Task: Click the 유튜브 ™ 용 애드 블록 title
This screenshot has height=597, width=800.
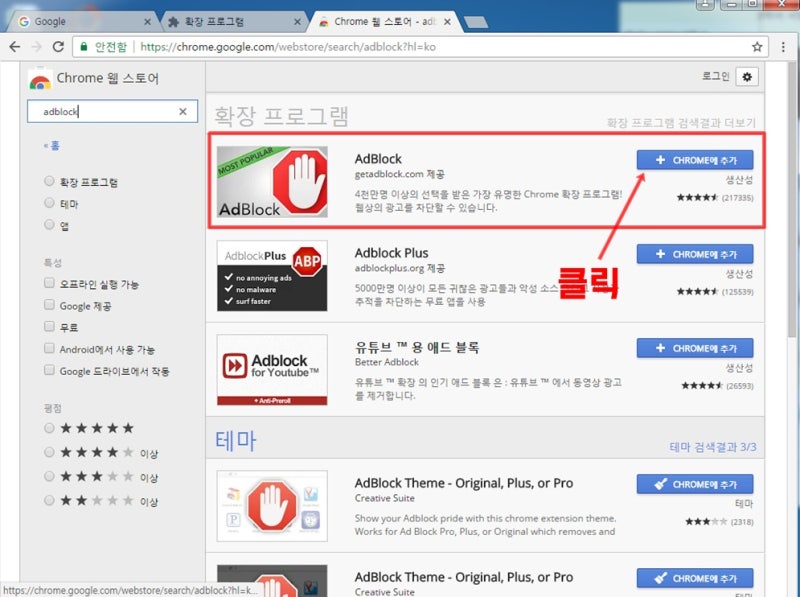Action: point(417,347)
